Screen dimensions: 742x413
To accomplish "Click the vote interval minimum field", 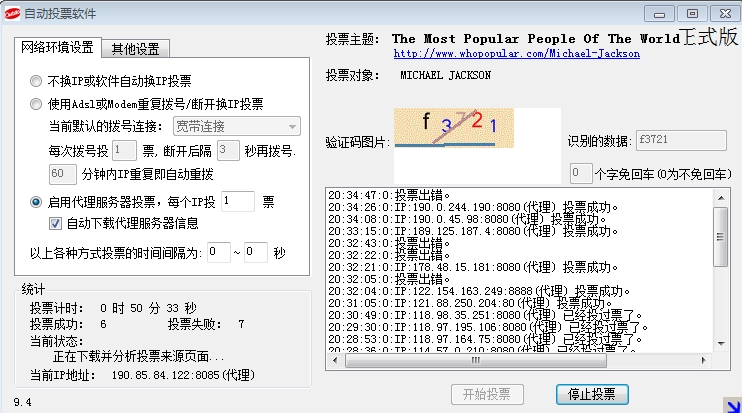I will (x=219, y=253).
